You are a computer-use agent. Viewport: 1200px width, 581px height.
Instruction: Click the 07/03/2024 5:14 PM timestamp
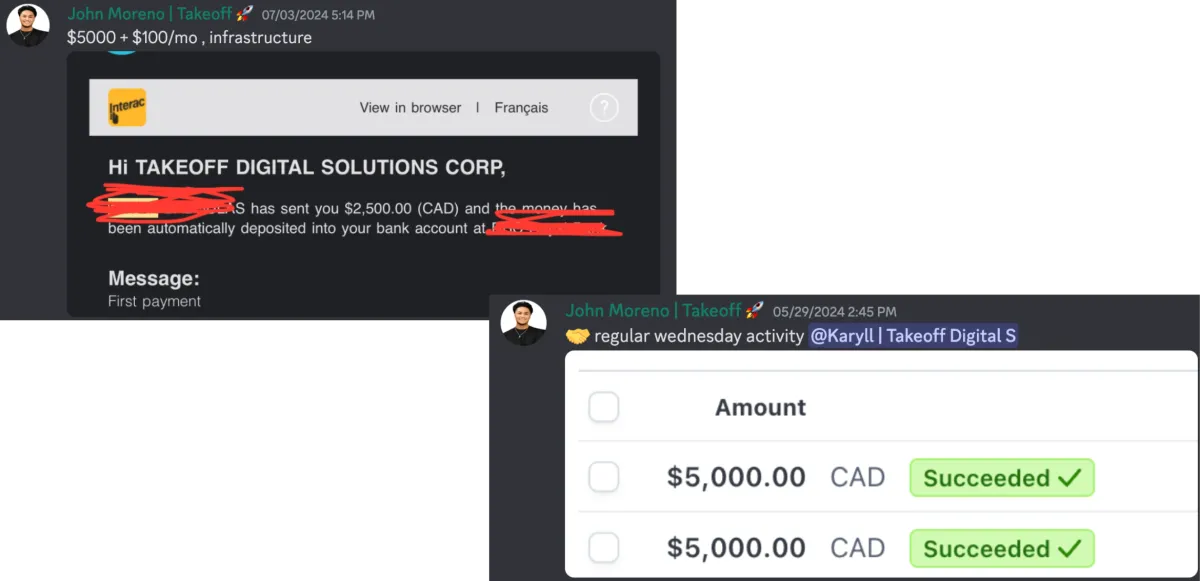320,15
